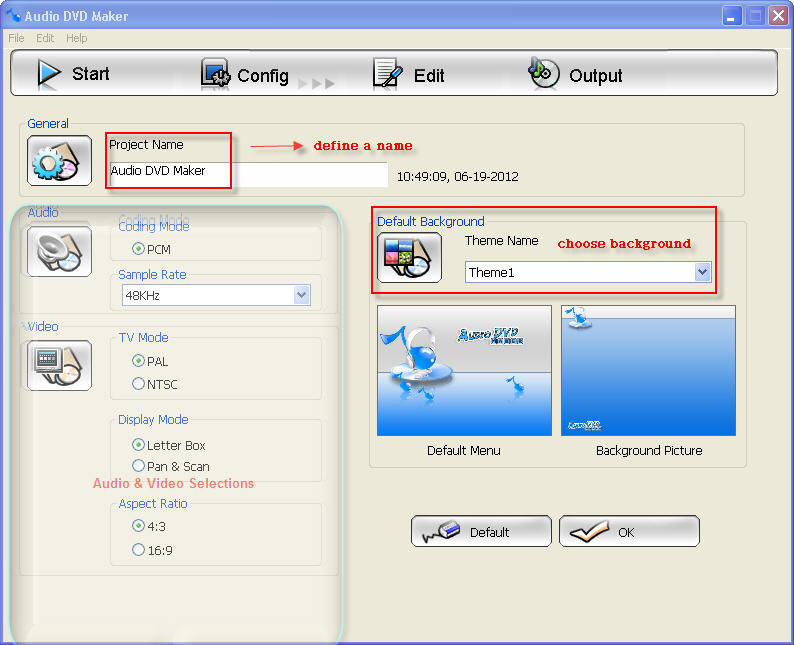Expand the Theme Name dropdown arrow
794x645 pixels.
click(702, 272)
